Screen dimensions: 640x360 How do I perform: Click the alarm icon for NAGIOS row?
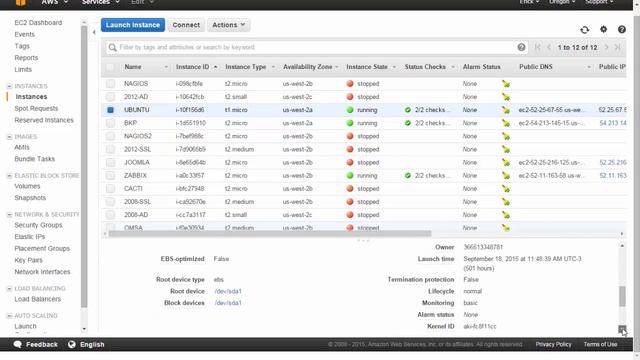point(506,84)
